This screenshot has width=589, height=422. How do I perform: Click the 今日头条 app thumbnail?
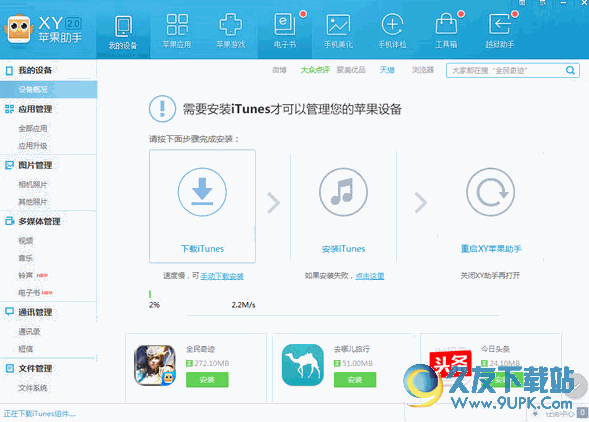point(450,365)
